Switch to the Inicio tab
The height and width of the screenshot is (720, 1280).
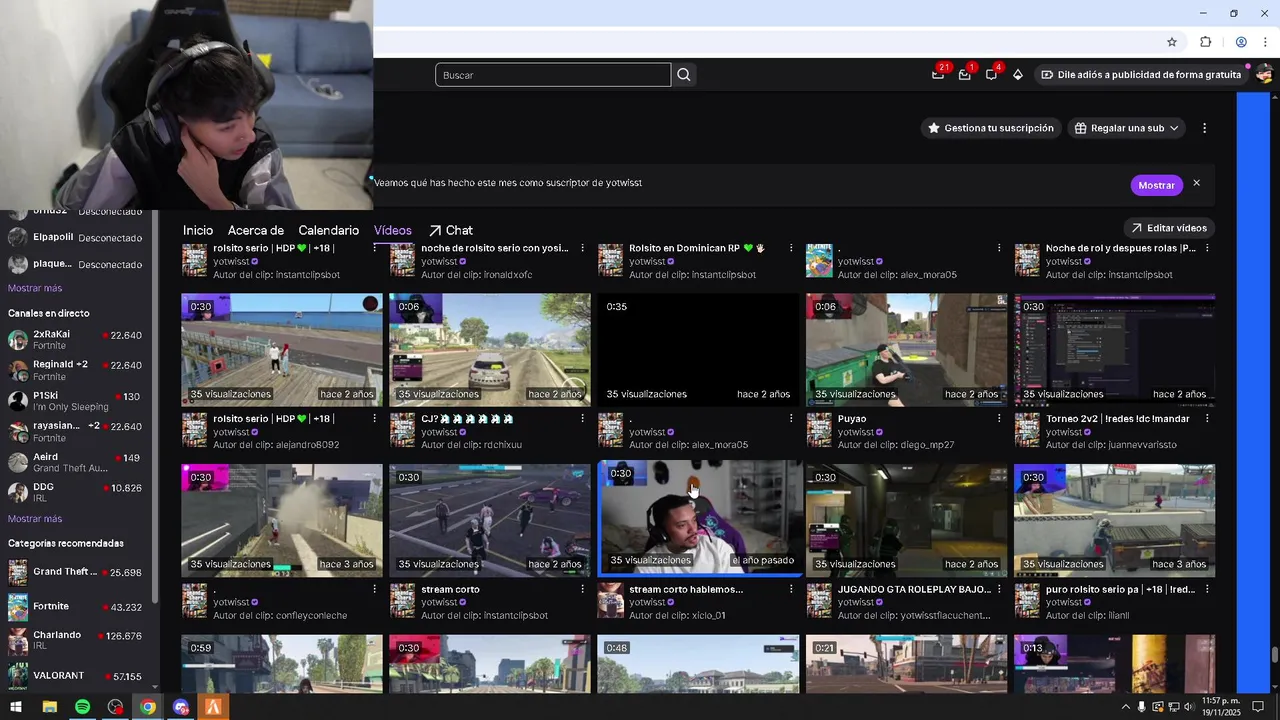pos(198,230)
